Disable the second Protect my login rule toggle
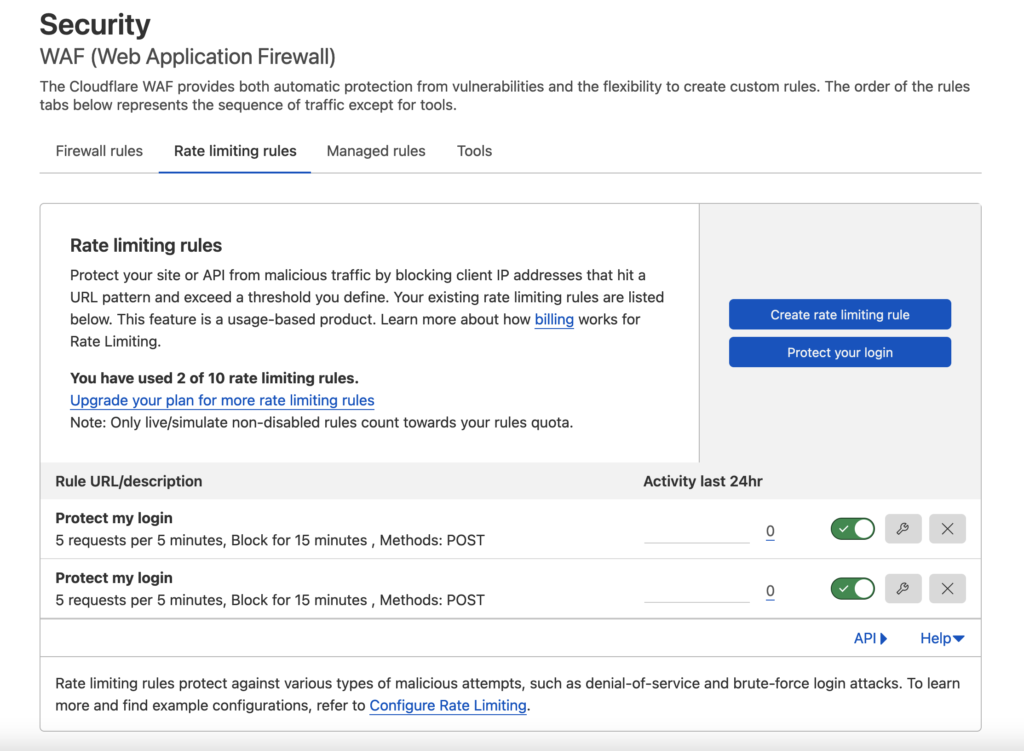This screenshot has width=1024, height=751. click(x=853, y=588)
